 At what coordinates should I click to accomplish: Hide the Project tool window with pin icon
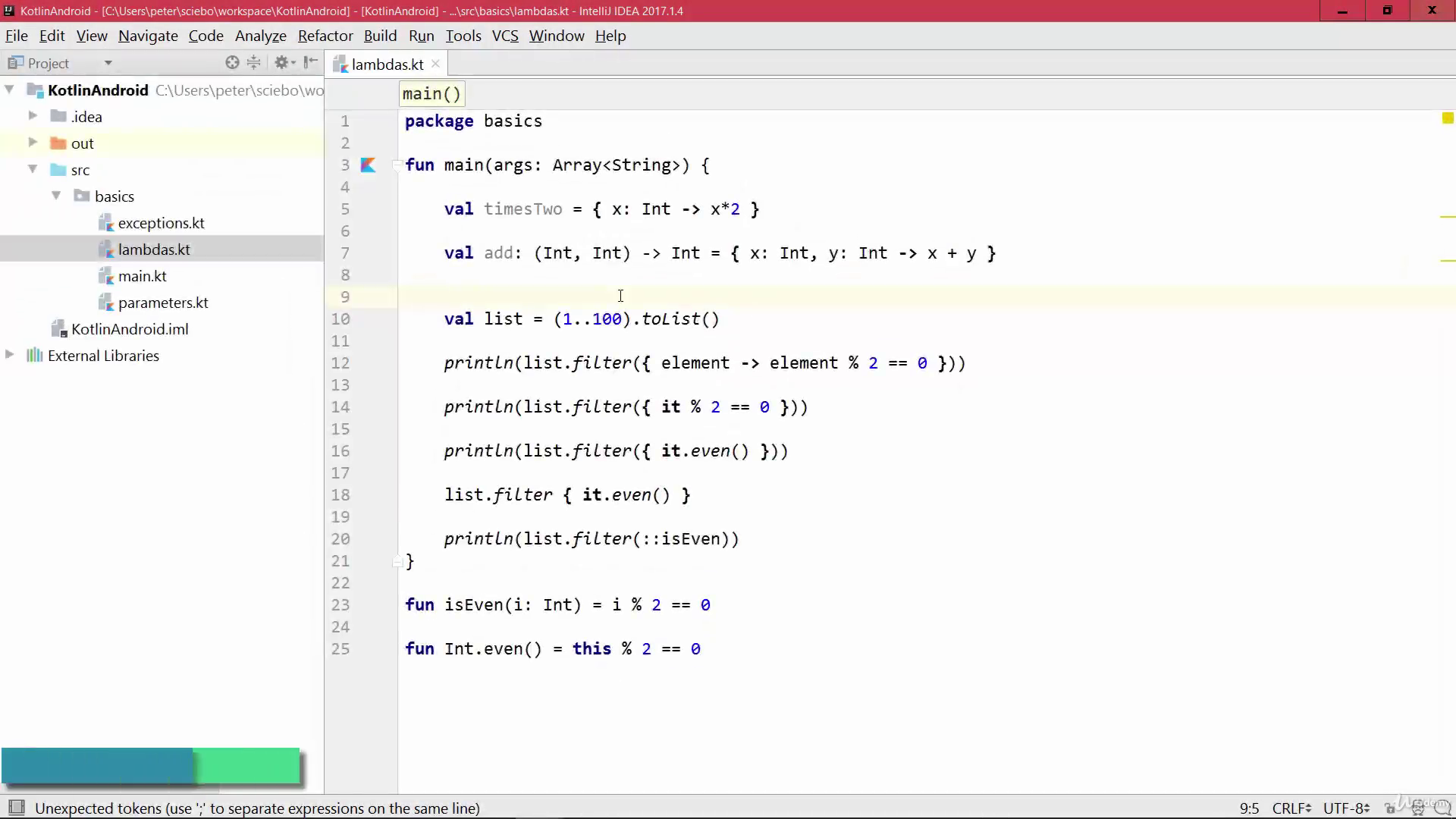click(x=310, y=63)
